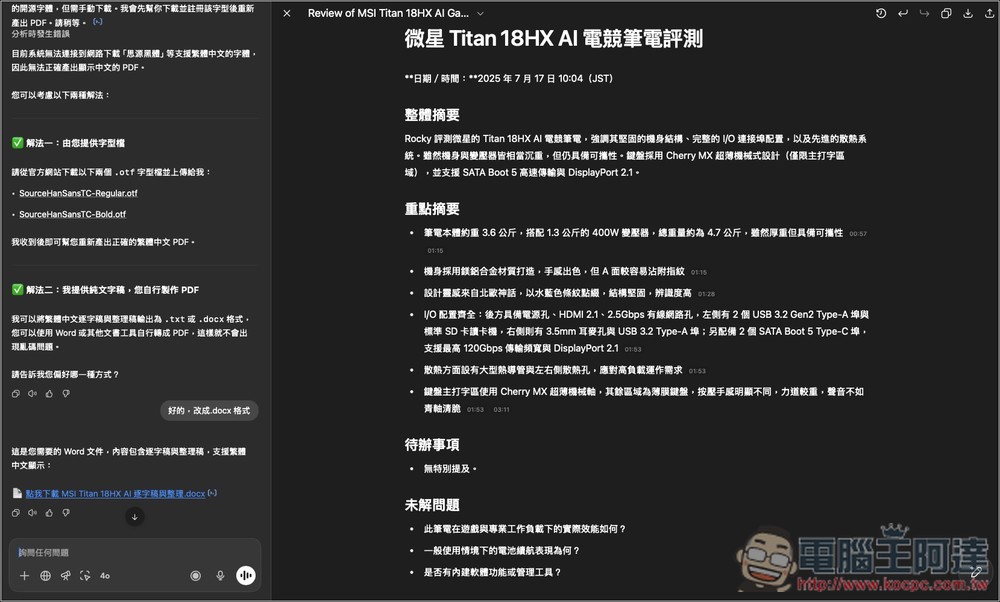Click the 01:28 timestamp citation
This screenshot has width=1000, height=602.
point(706,294)
